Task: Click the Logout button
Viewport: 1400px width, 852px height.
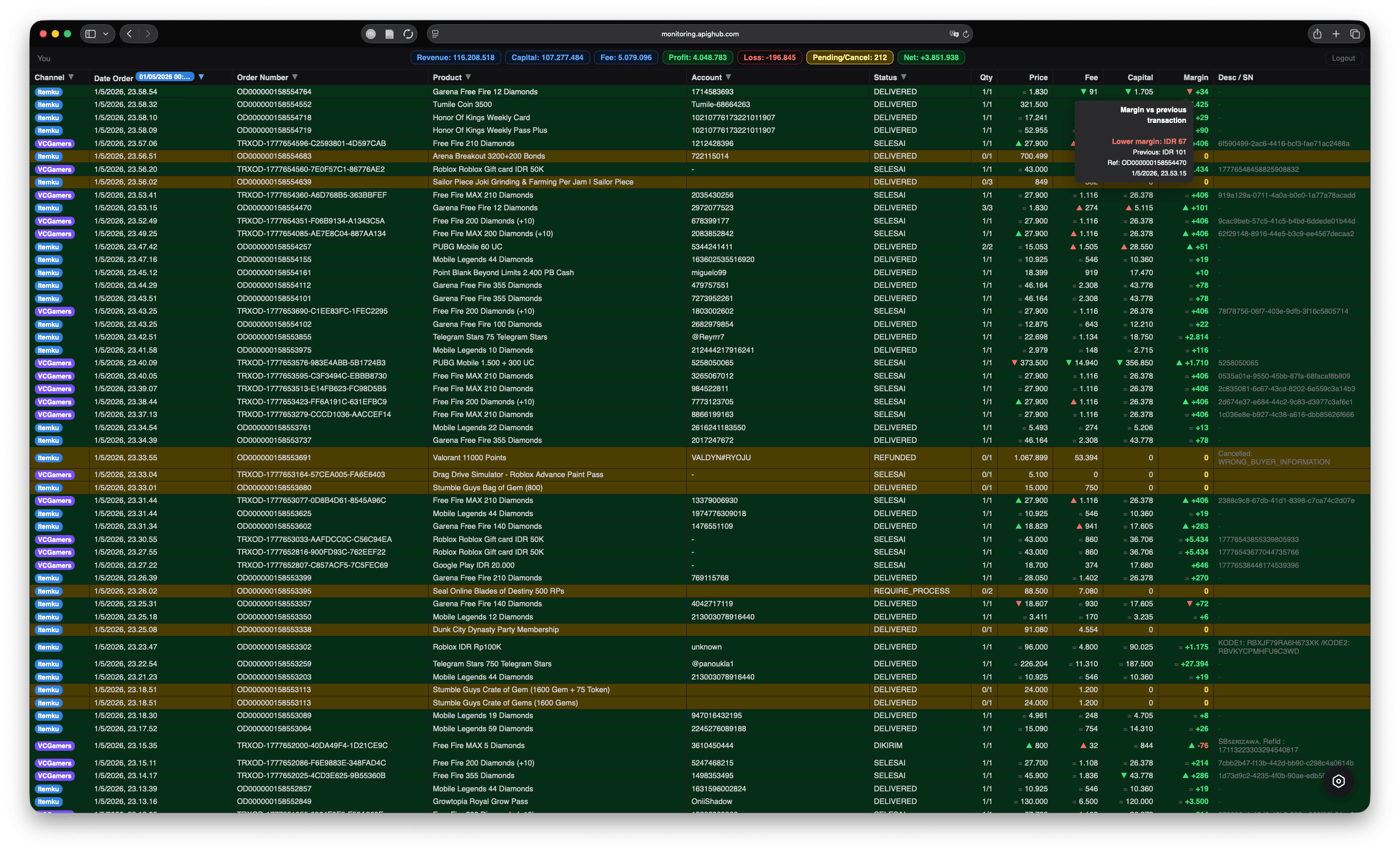Action: tap(1343, 58)
